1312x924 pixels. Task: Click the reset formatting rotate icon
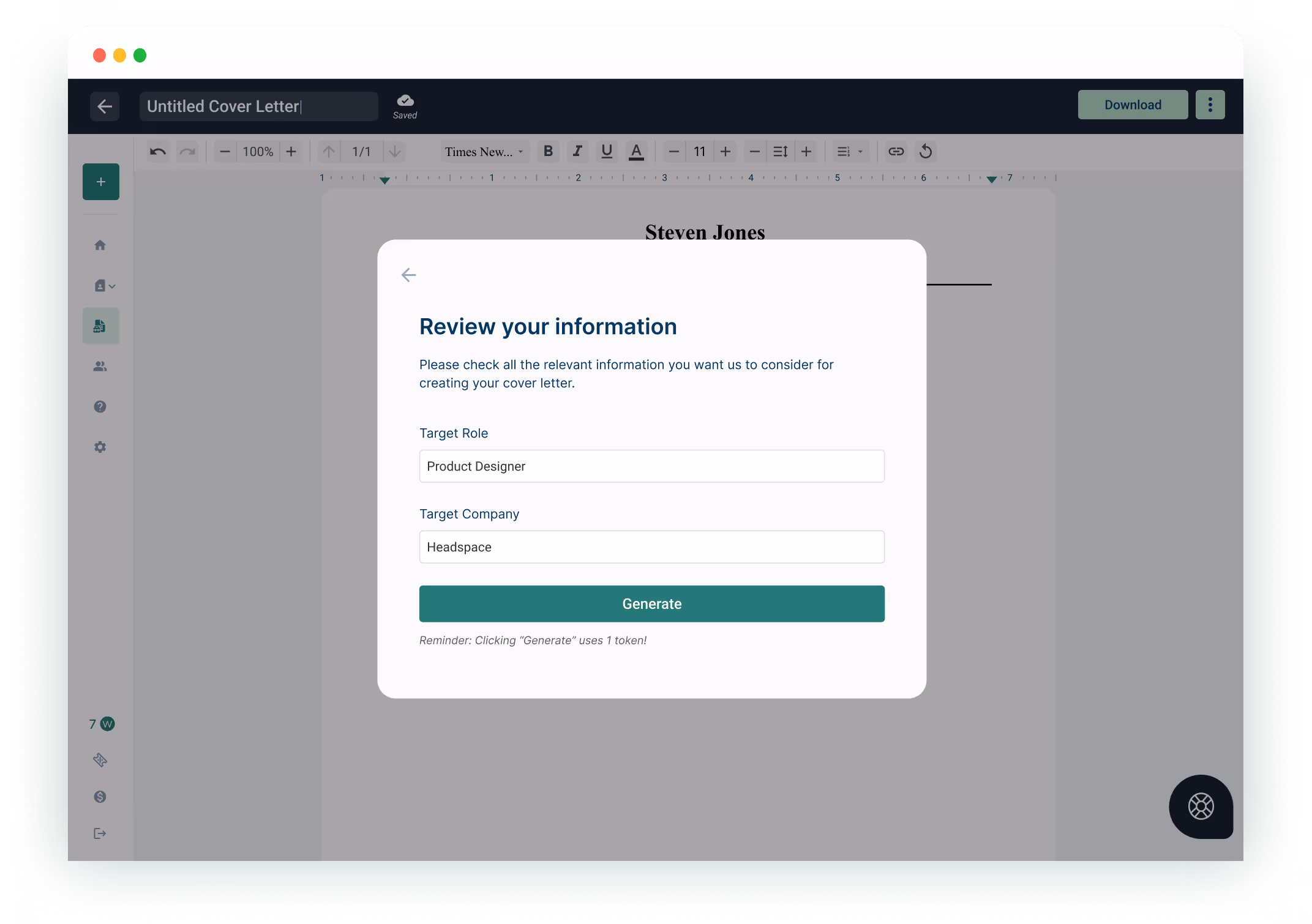point(926,151)
